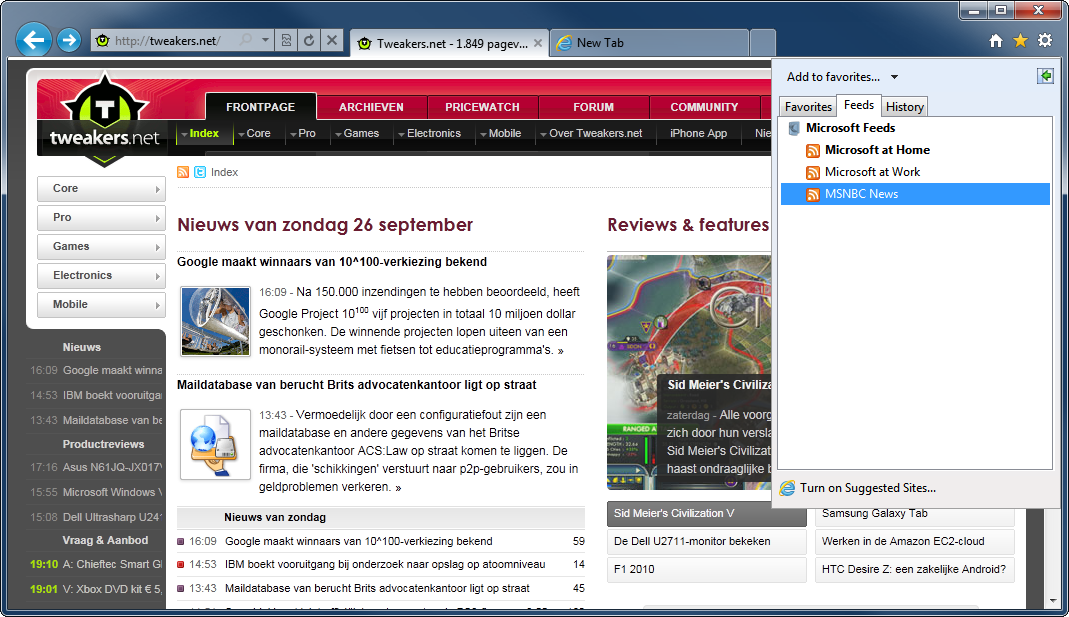Go back with the Back arrow button
This screenshot has height=617, width=1069.
pyautogui.click(x=33, y=40)
